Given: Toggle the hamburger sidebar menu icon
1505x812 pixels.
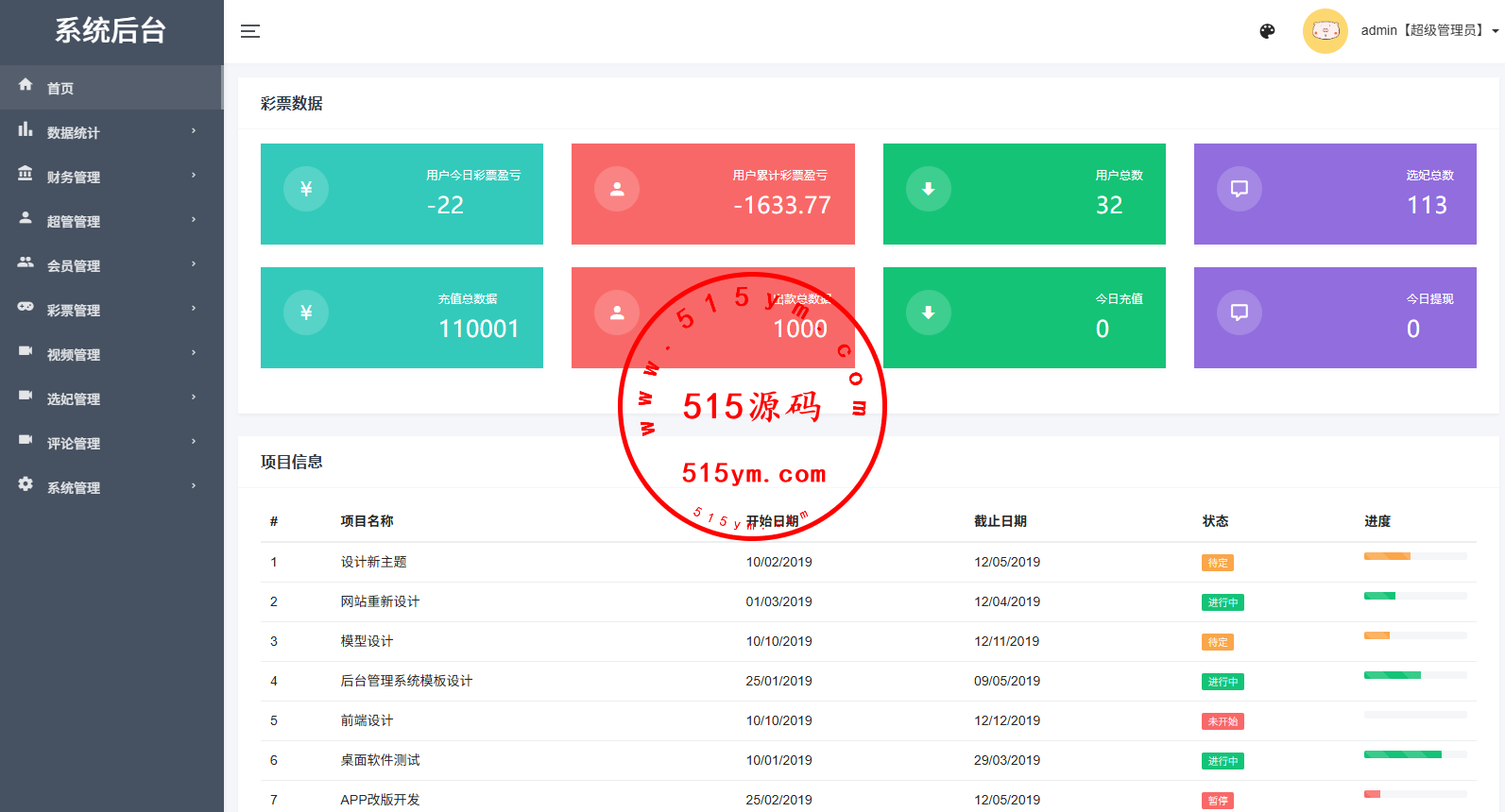Looking at the screenshot, I should [249, 31].
